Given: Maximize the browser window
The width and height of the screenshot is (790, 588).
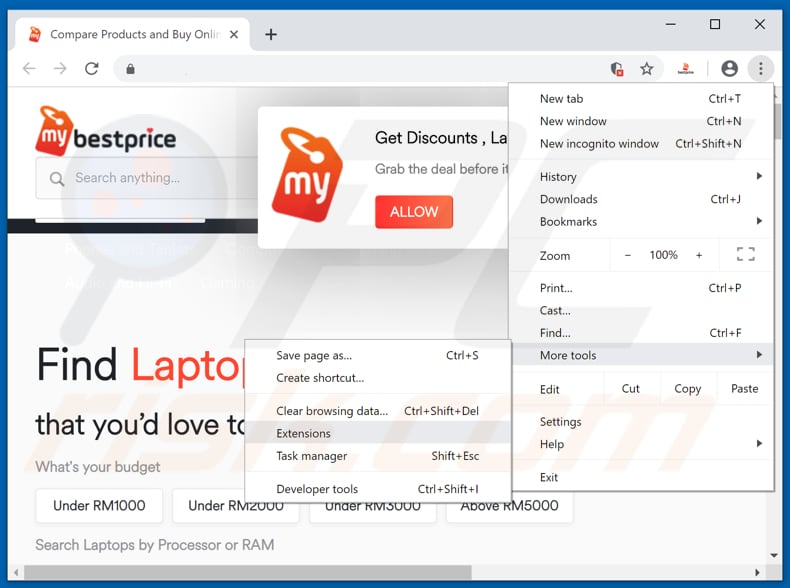Looking at the screenshot, I should click(715, 24).
